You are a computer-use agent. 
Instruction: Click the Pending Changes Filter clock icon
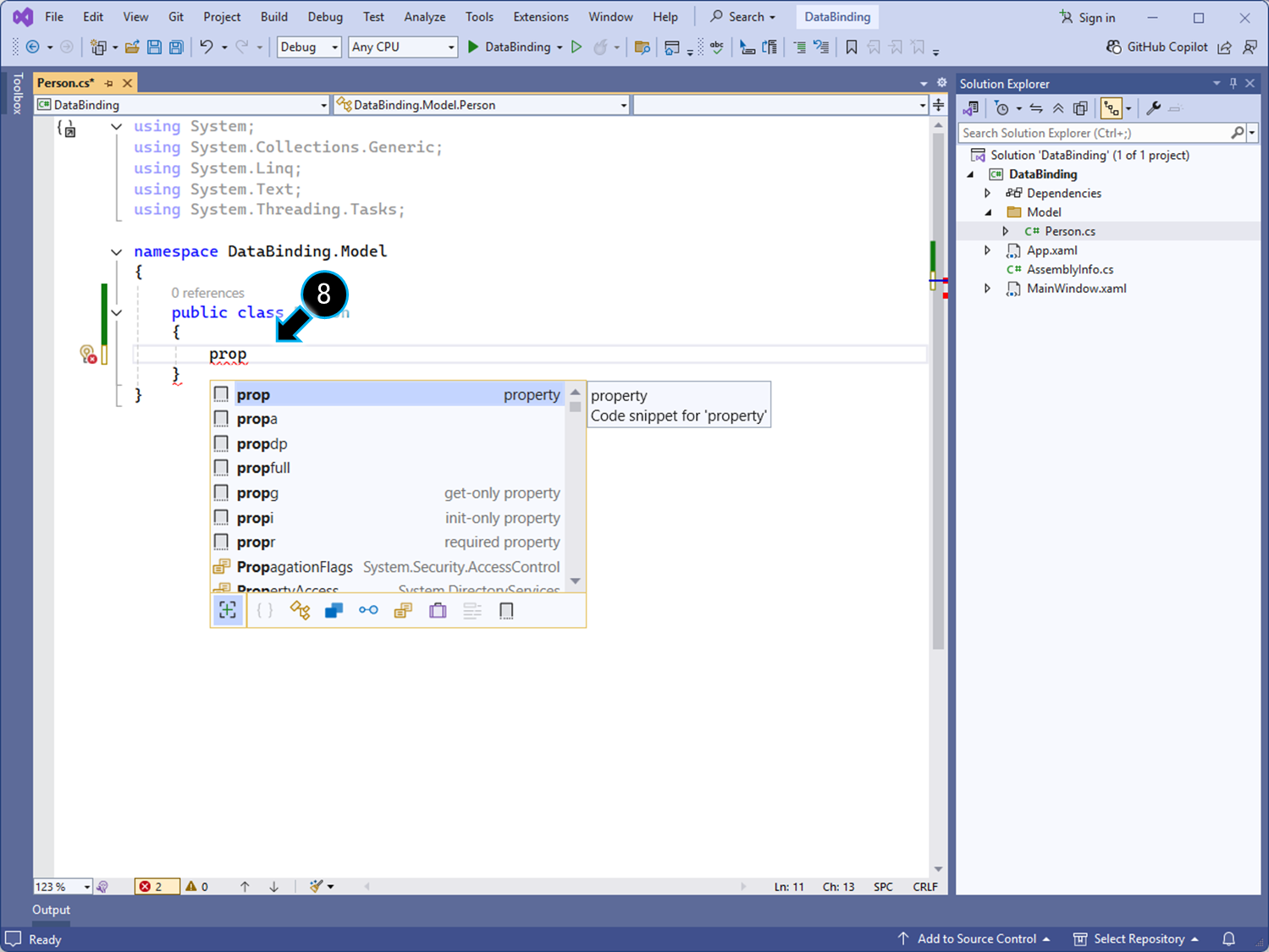coord(1002,108)
